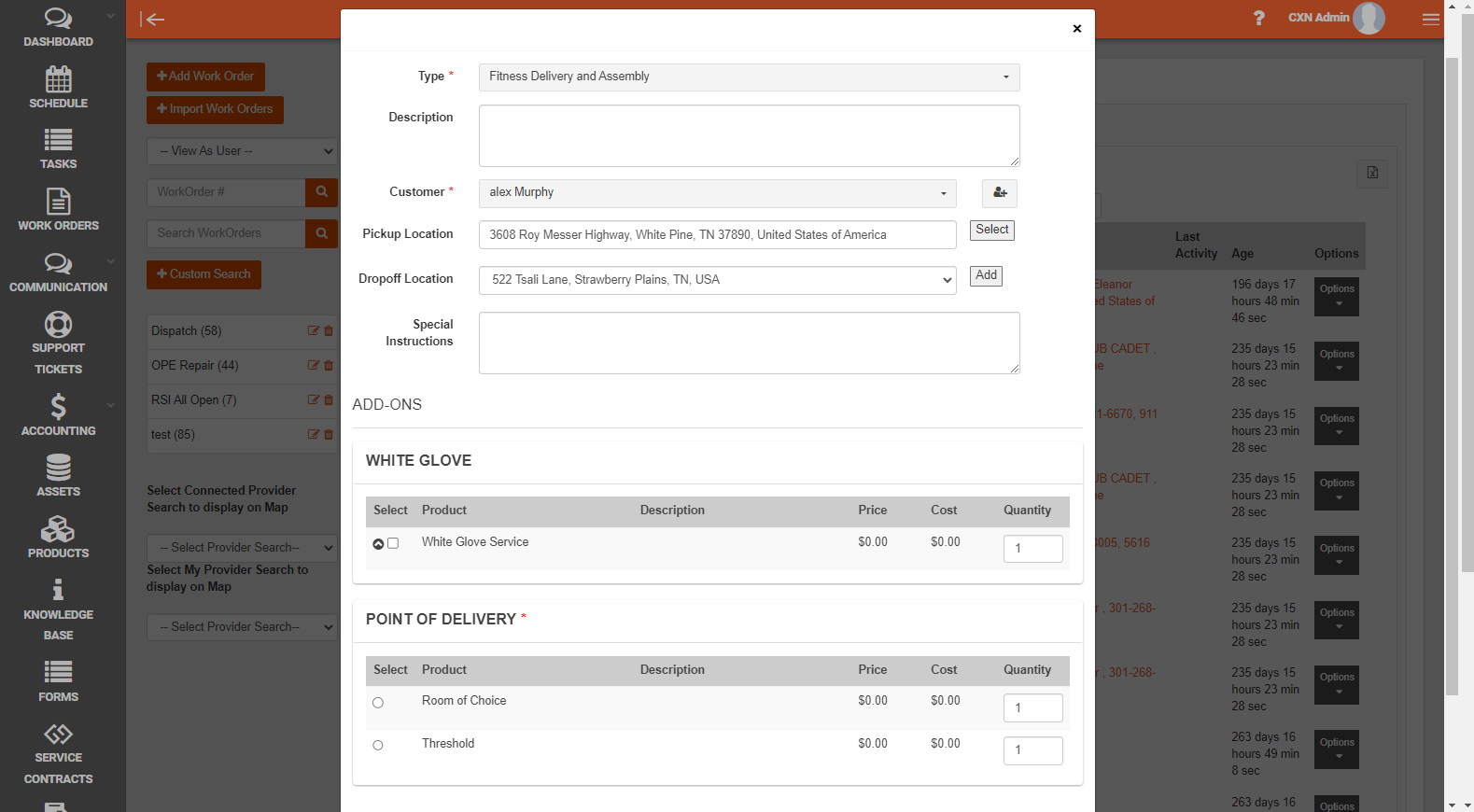
Task: Click the Special Instructions text area
Action: [749, 343]
